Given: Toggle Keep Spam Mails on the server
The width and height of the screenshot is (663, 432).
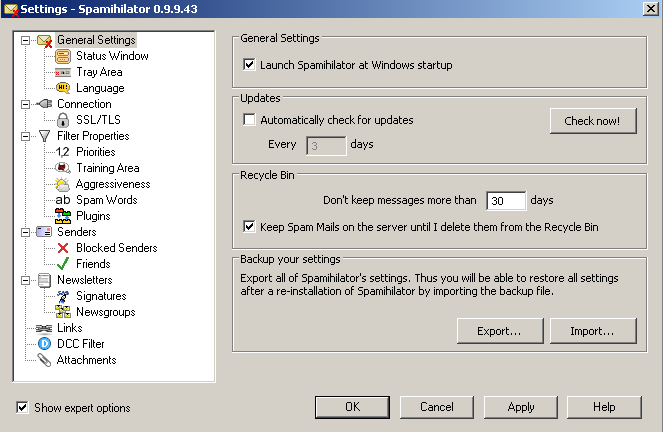Looking at the screenshot, I should pyautogui.click(x=249, y=227).
